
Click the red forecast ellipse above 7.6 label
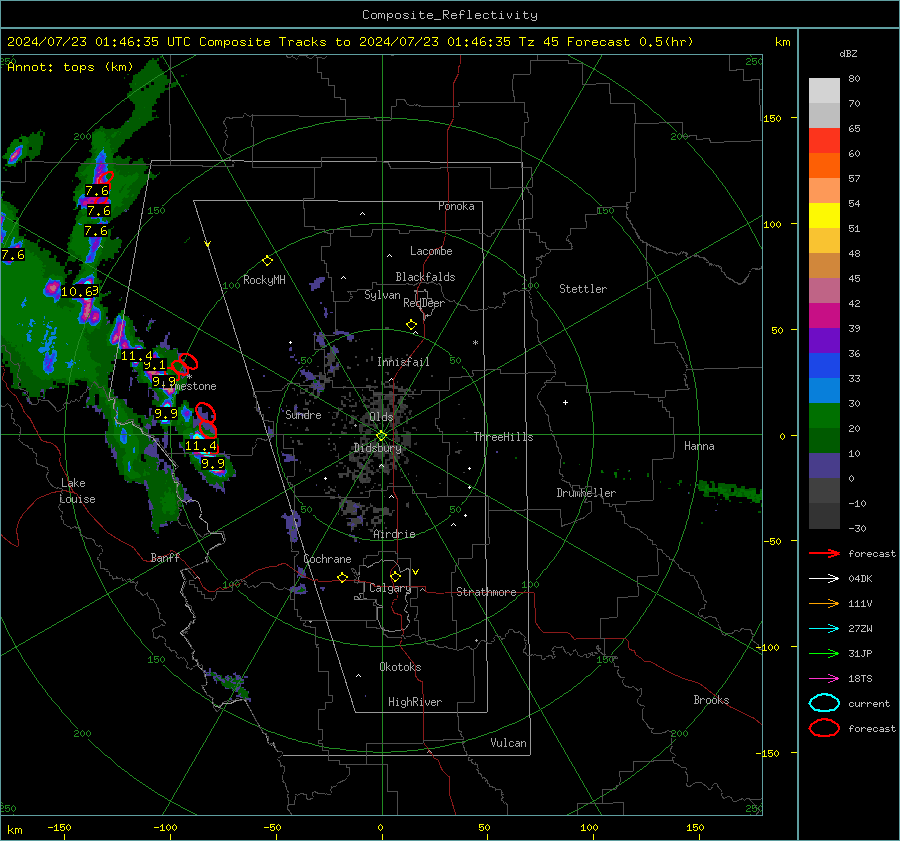107,177
